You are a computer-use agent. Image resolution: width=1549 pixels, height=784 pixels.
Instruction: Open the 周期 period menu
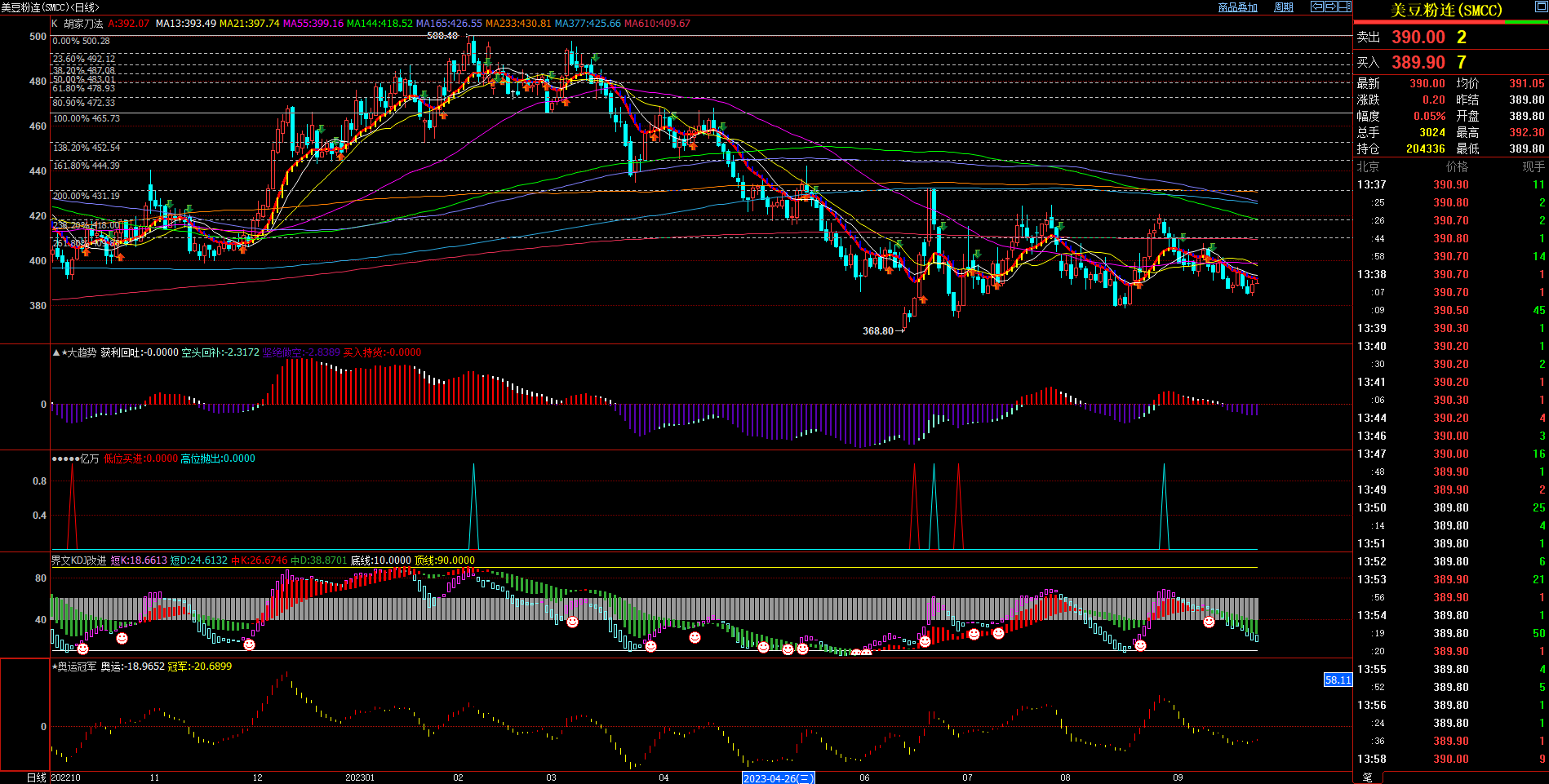1284,7
